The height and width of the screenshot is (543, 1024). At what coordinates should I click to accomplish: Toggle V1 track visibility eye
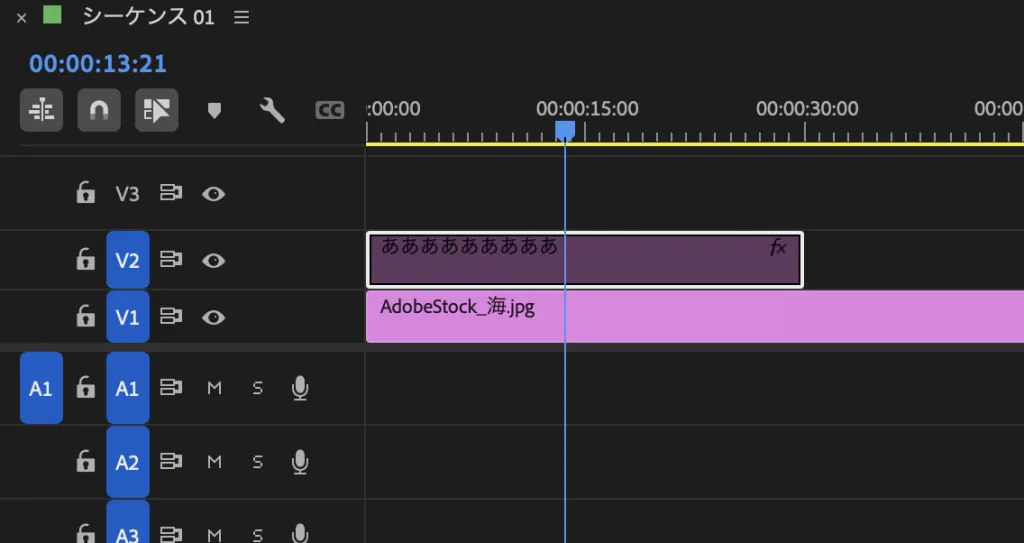(x=213, y=317)
